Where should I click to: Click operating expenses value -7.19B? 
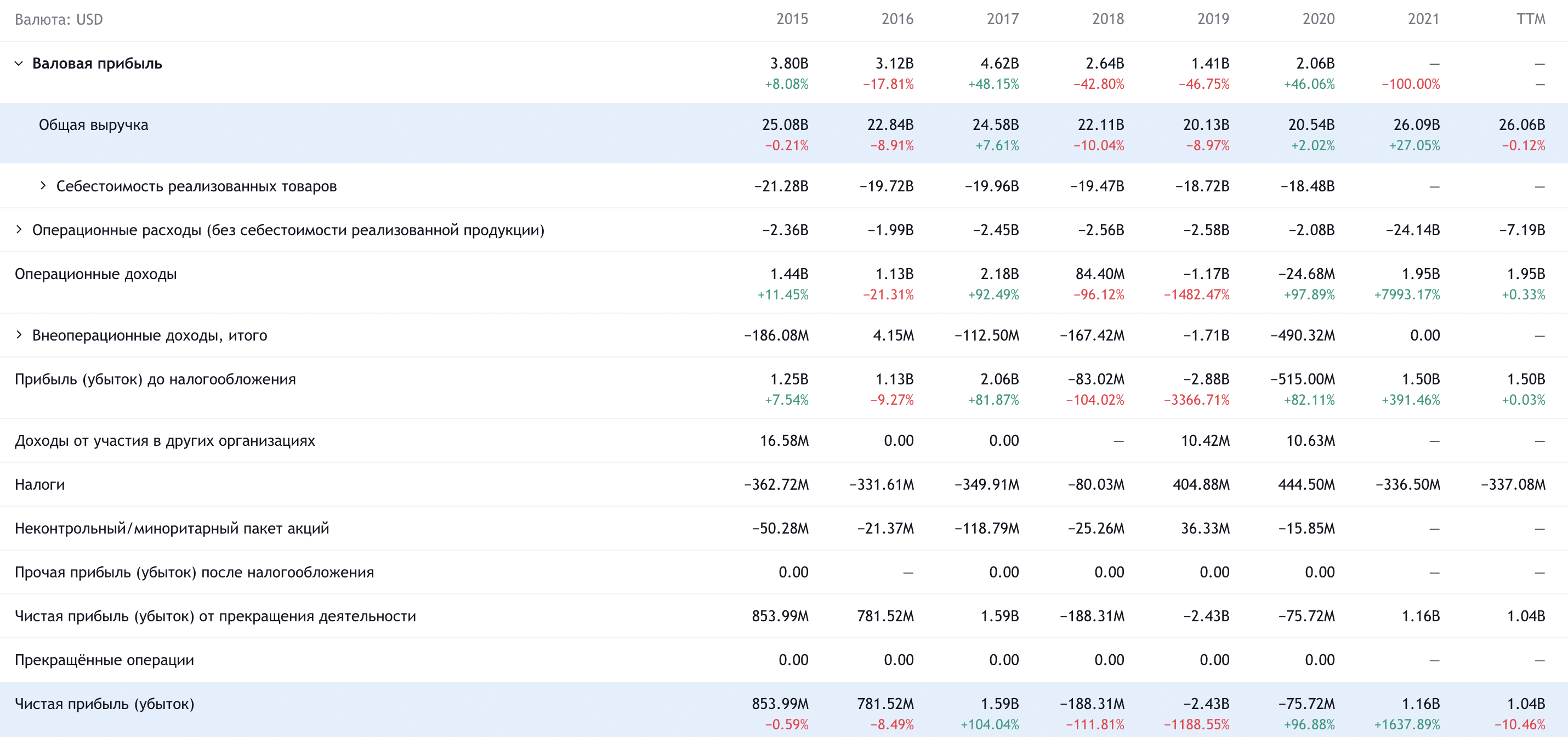(x=1522, y=230)
